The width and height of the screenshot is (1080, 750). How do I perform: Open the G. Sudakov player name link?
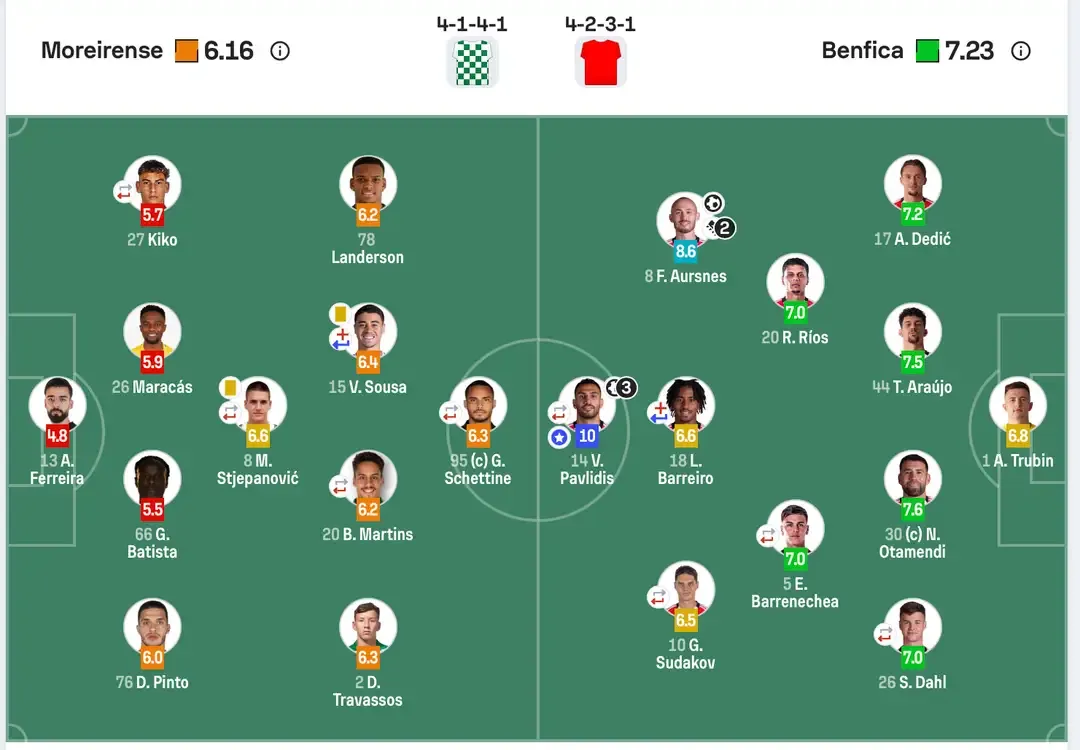point(685,653)
